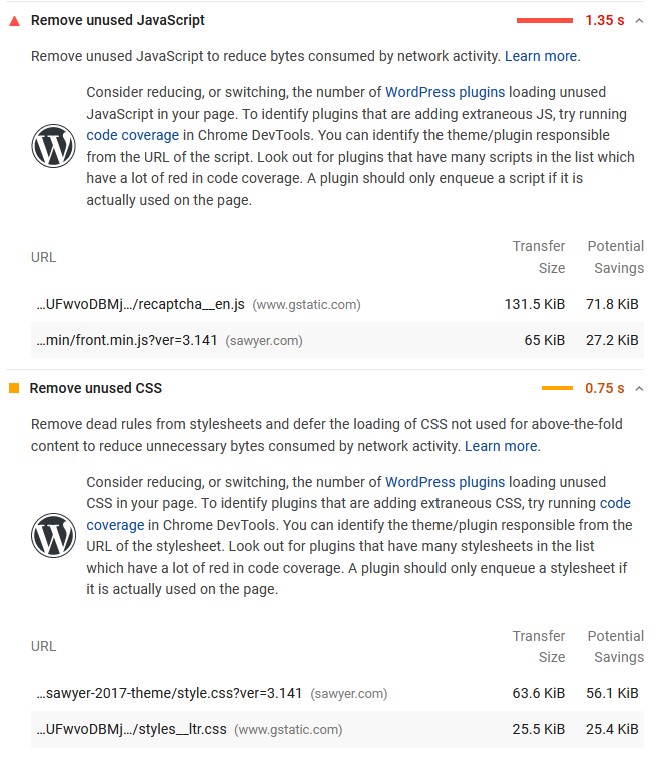Click the Remove unused JavaScript heading
The image size is (654, 760).
[118, 20]
